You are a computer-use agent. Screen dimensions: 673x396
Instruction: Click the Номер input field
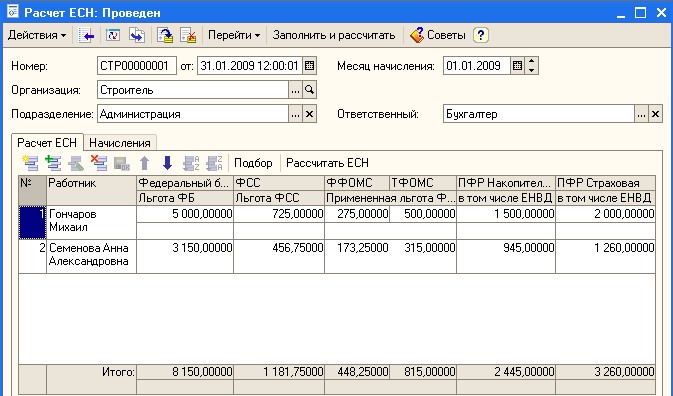click(x=136, y=66)
